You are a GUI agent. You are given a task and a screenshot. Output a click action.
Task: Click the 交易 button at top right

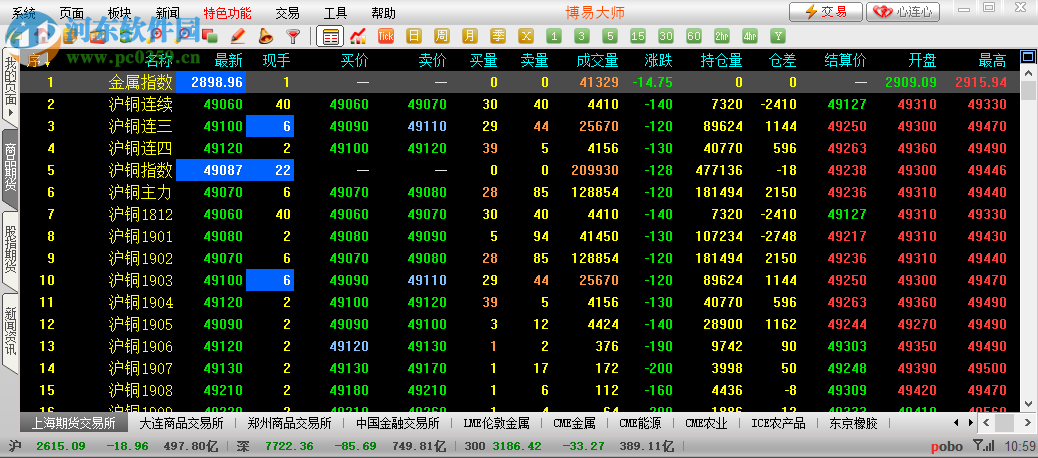click(x=825, y=12)
